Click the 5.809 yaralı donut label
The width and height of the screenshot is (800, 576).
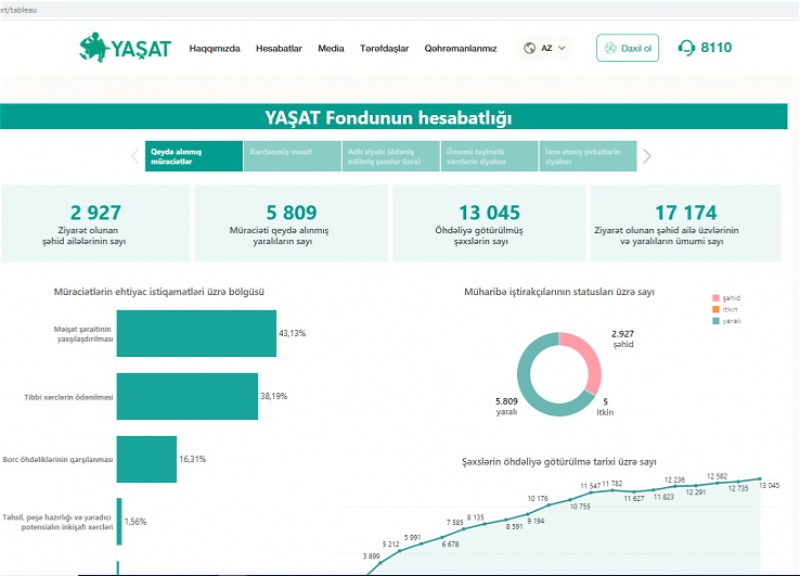tap(507, 407)
